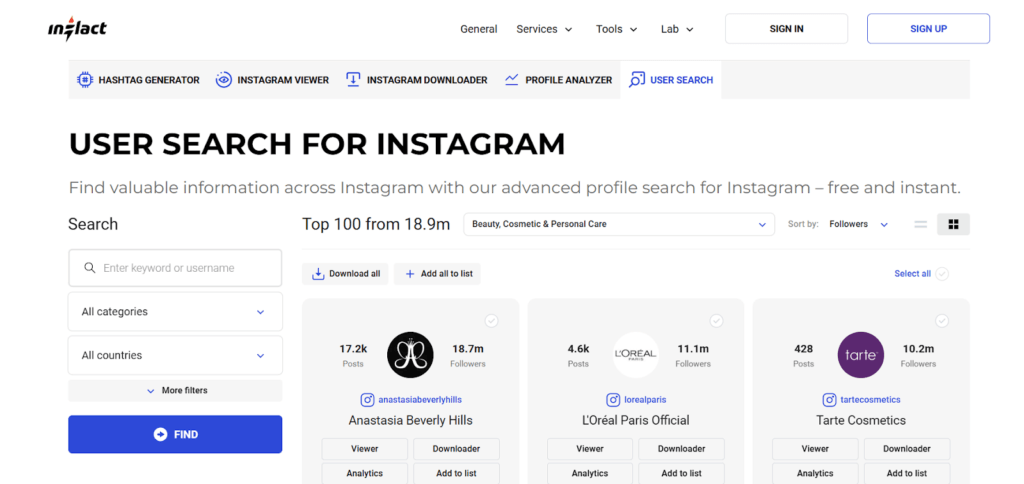Screen dimensions: 1024x484
Task: Click the Select all link
Action: pos(912,274)
